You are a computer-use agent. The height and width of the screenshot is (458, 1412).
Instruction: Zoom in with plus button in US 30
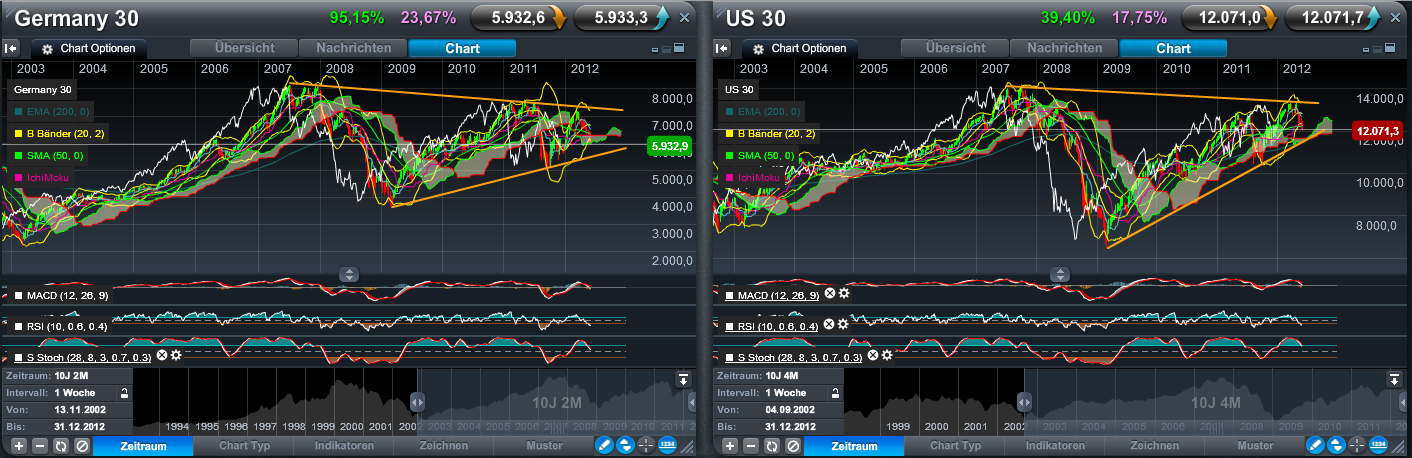[x=730, y=446]
